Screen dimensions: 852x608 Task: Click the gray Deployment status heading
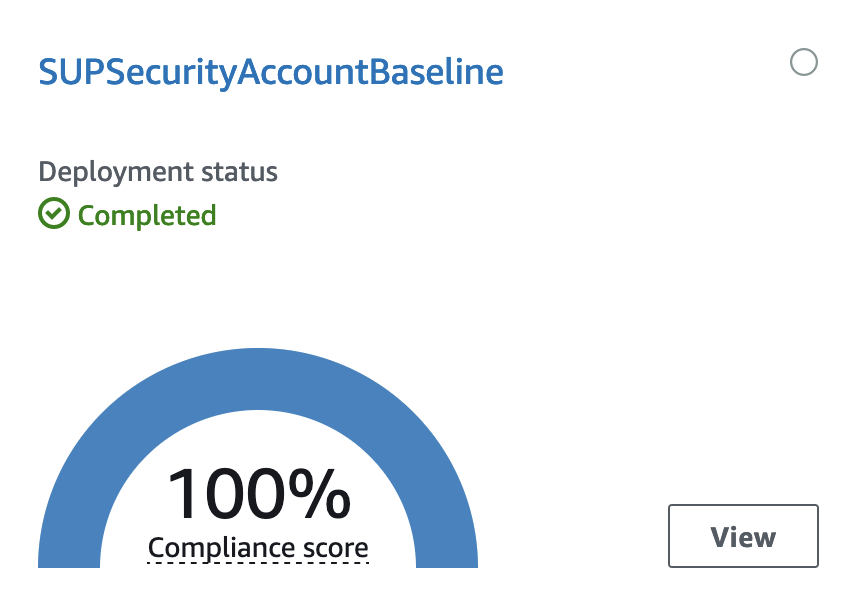(x=158, y=172)
